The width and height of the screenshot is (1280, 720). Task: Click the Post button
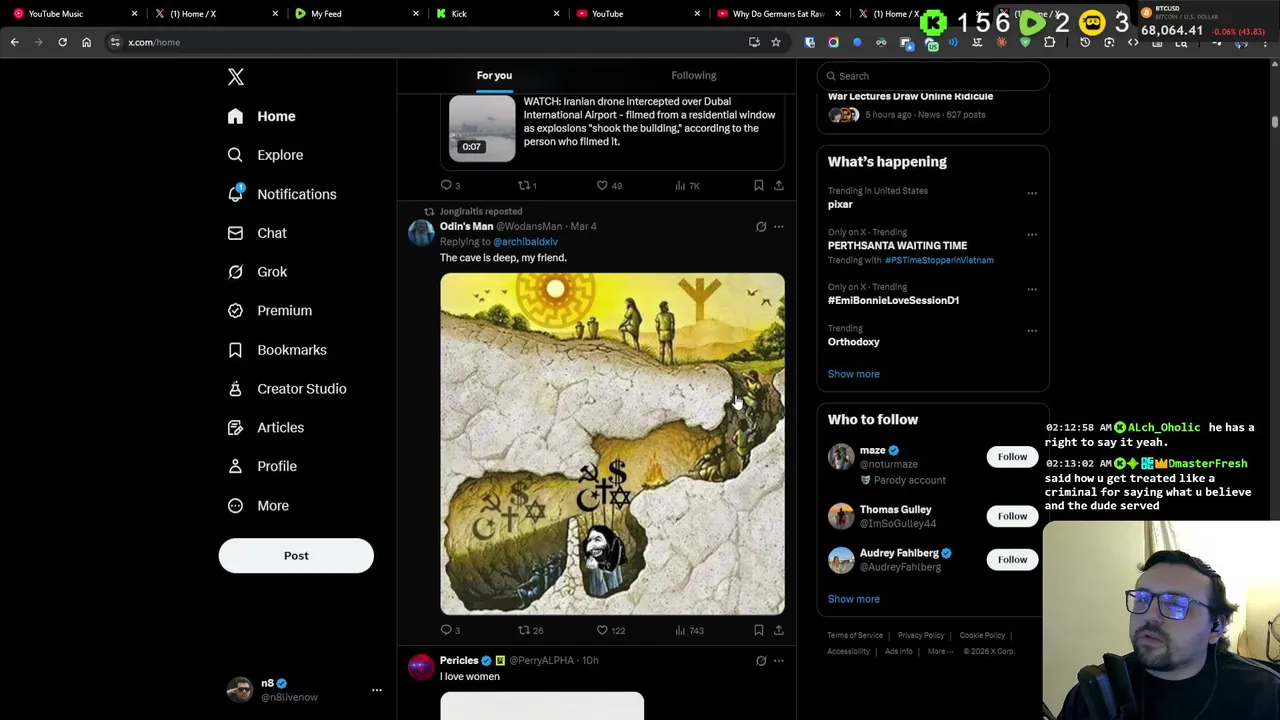coord(296,556)
